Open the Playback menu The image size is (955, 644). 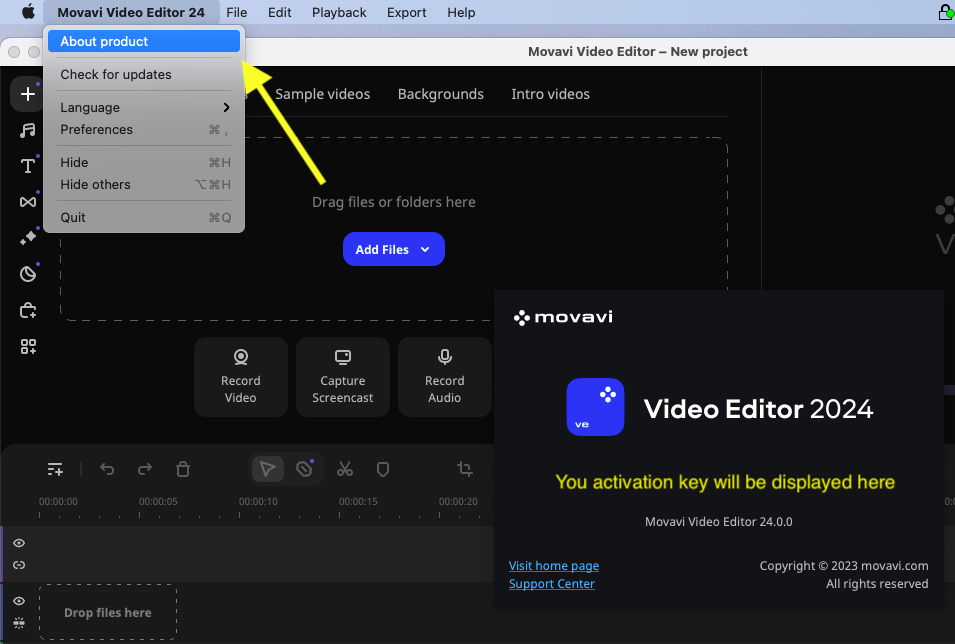[339, 12]
